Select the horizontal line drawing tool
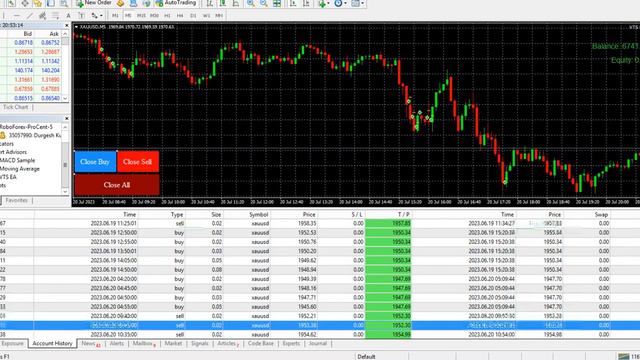This screenshot has height=360, width=640. (17, 16)
